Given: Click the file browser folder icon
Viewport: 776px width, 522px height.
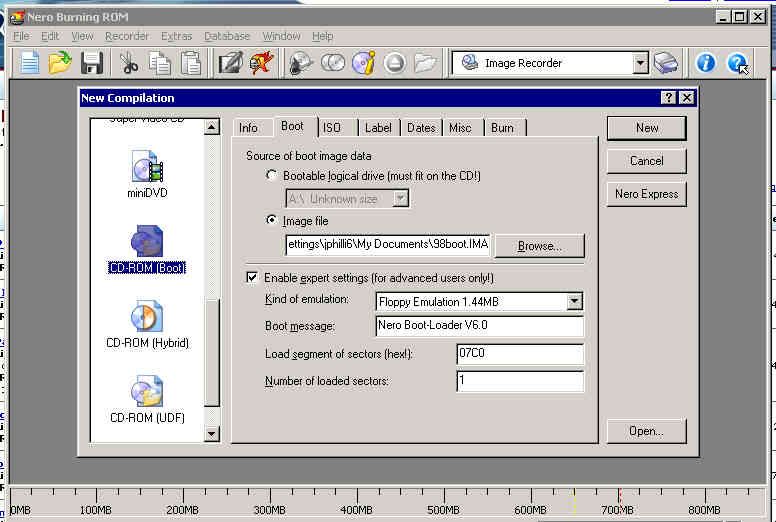Looking at the screenshot, I should point(426,63).
